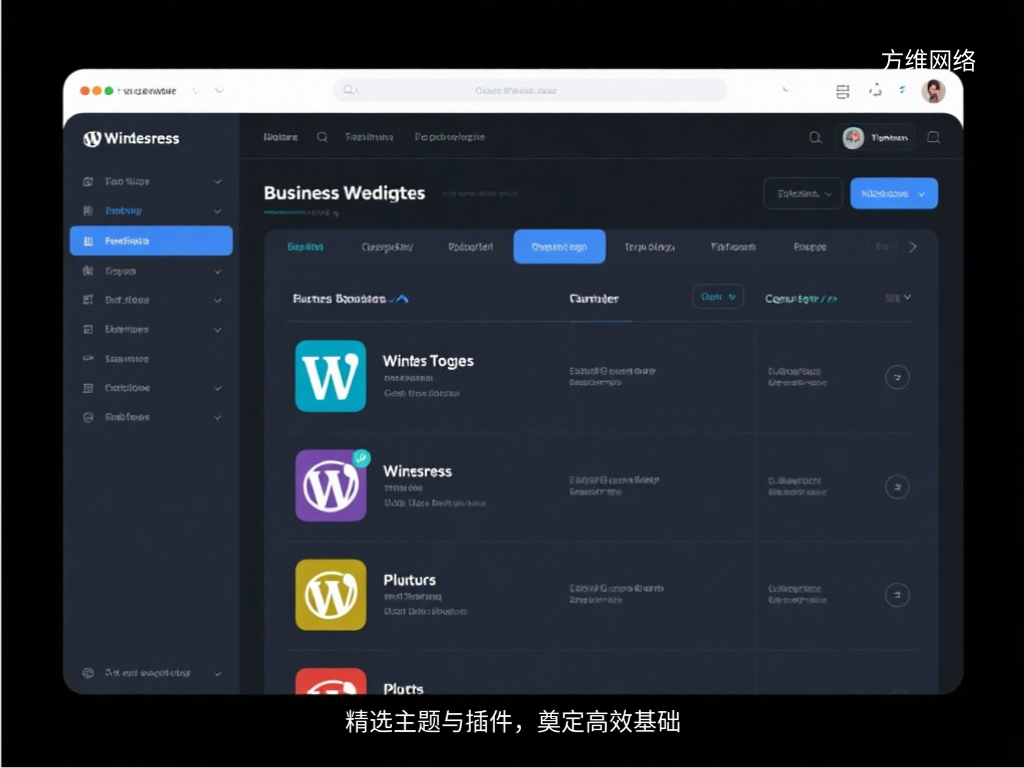Open the browser profile avatar
1024x768 pixels.
933,91
